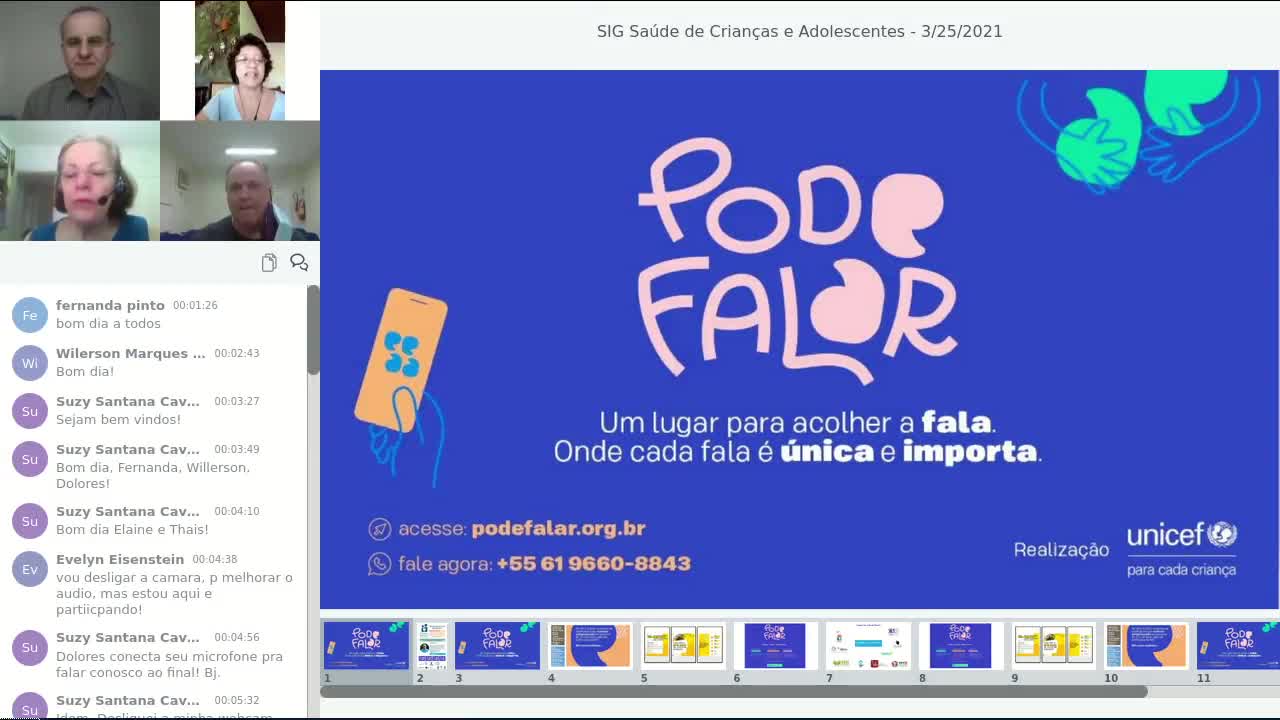Click the 'Fe' avatar of fernanda pinto
The width and height of the screenshot is (1280, 720).
click(x=30, y=315)
